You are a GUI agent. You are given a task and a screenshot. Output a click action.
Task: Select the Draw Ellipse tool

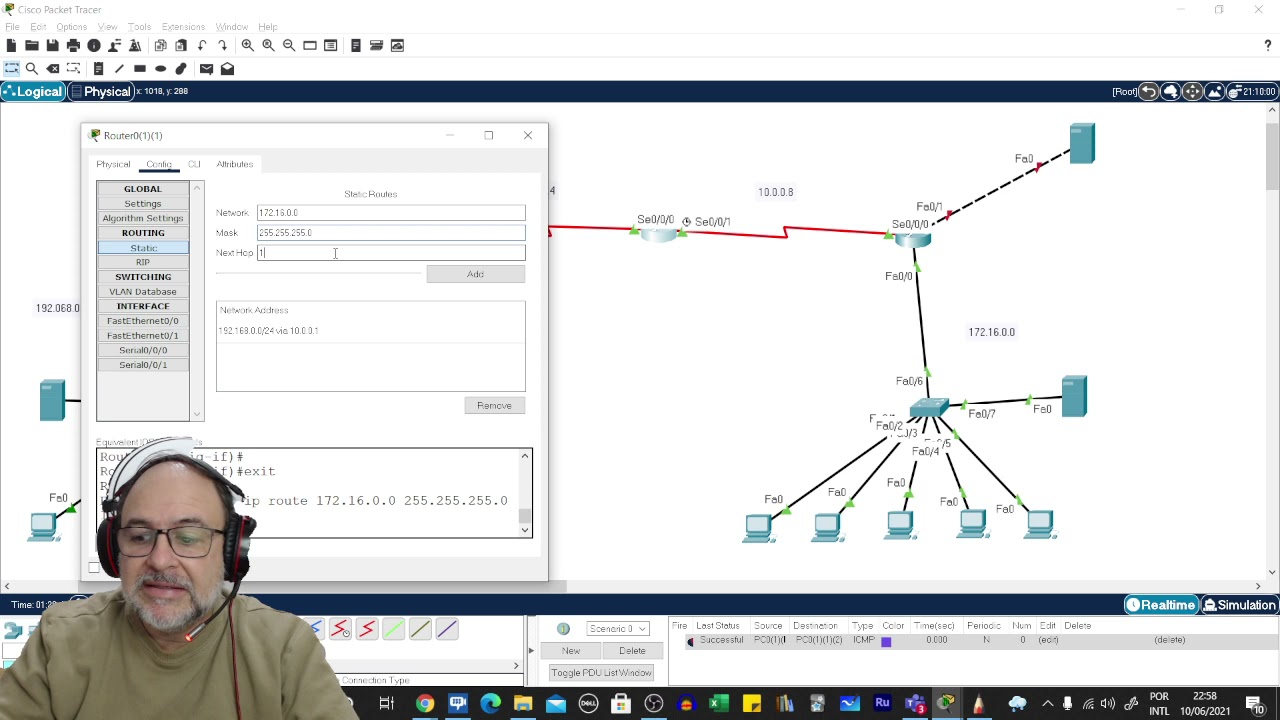pos(160,68)
